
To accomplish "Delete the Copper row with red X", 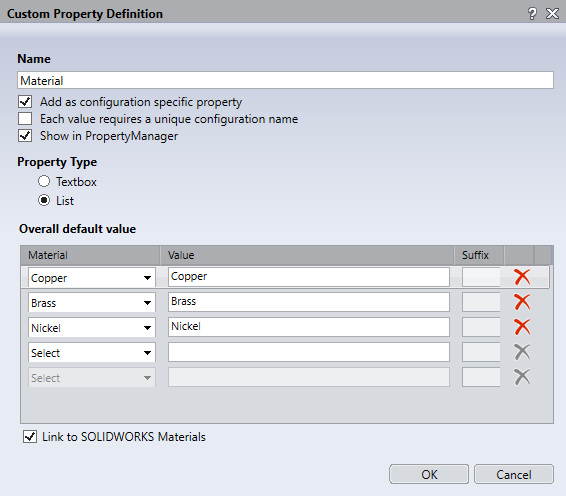I will tap(522, 277).
